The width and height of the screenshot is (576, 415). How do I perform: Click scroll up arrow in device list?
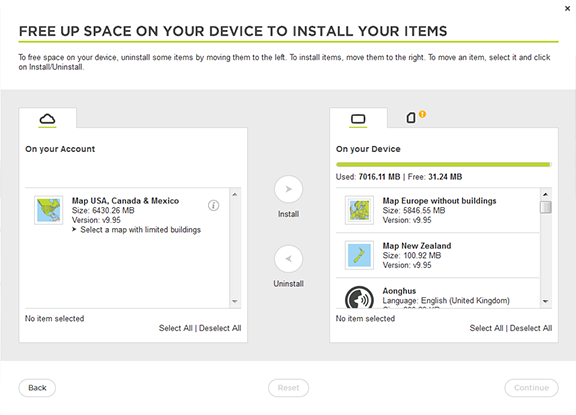(x=546, y=194)
